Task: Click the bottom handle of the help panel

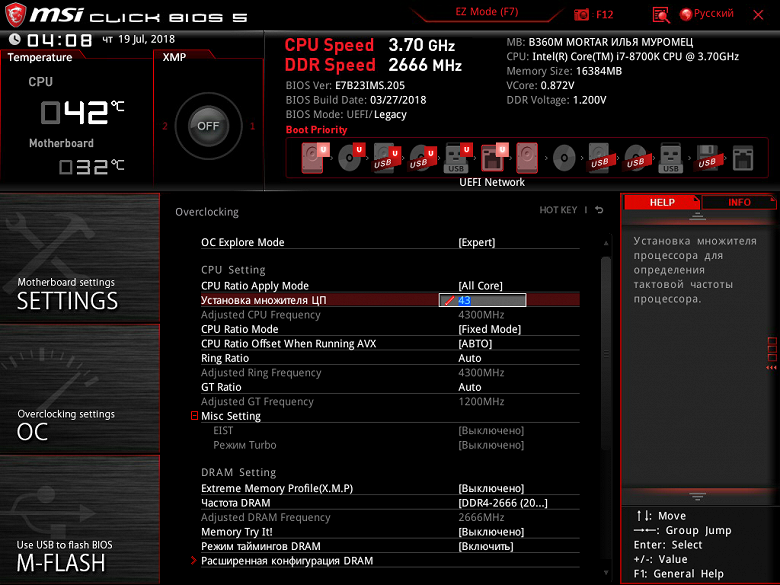Action: (697, 496)
